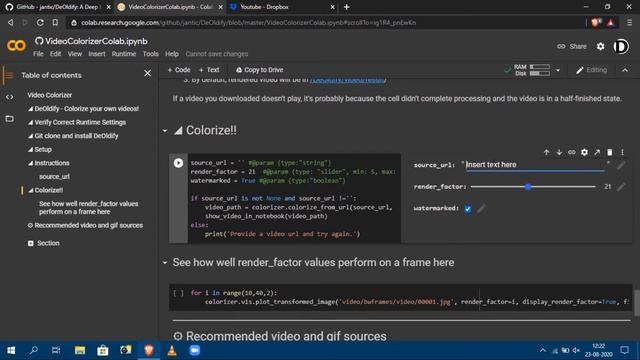
Task: Open browser hamburger menu
Action: 629,22
